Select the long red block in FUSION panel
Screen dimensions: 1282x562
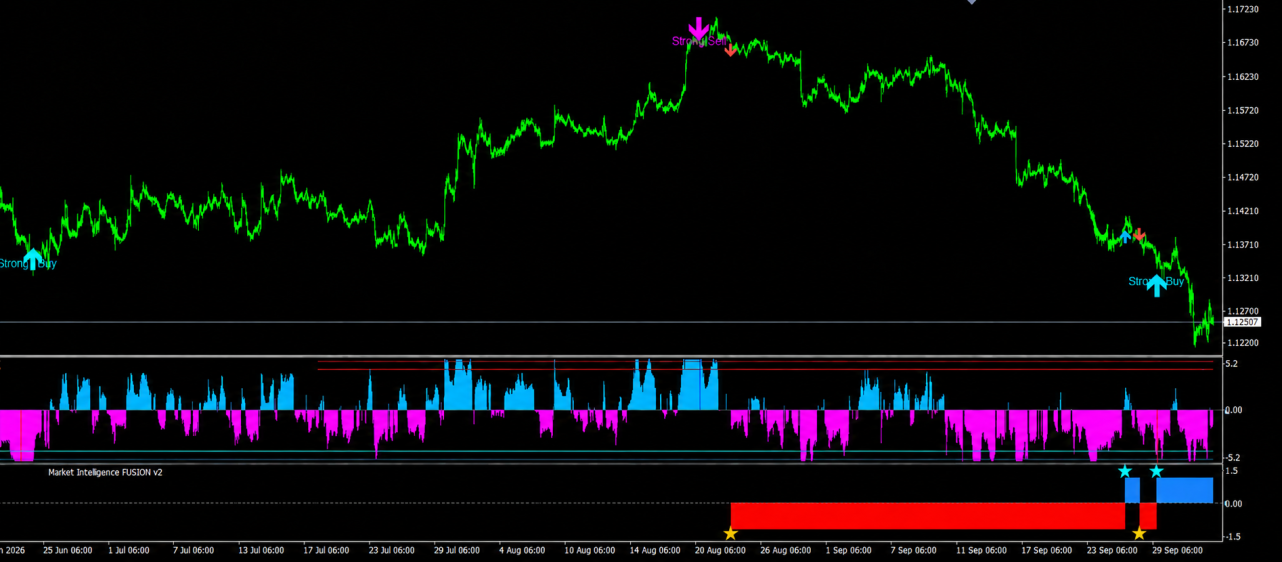[928, 516]
